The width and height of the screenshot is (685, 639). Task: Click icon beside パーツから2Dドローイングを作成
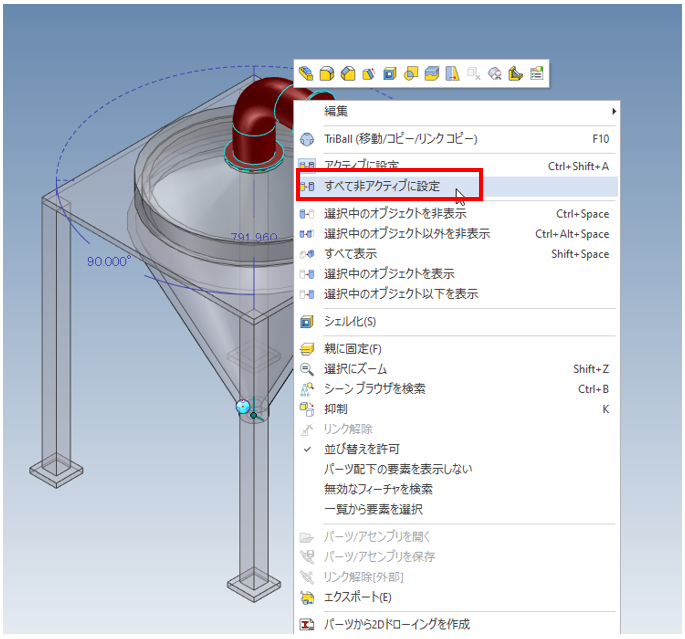(x=307, y=625)
